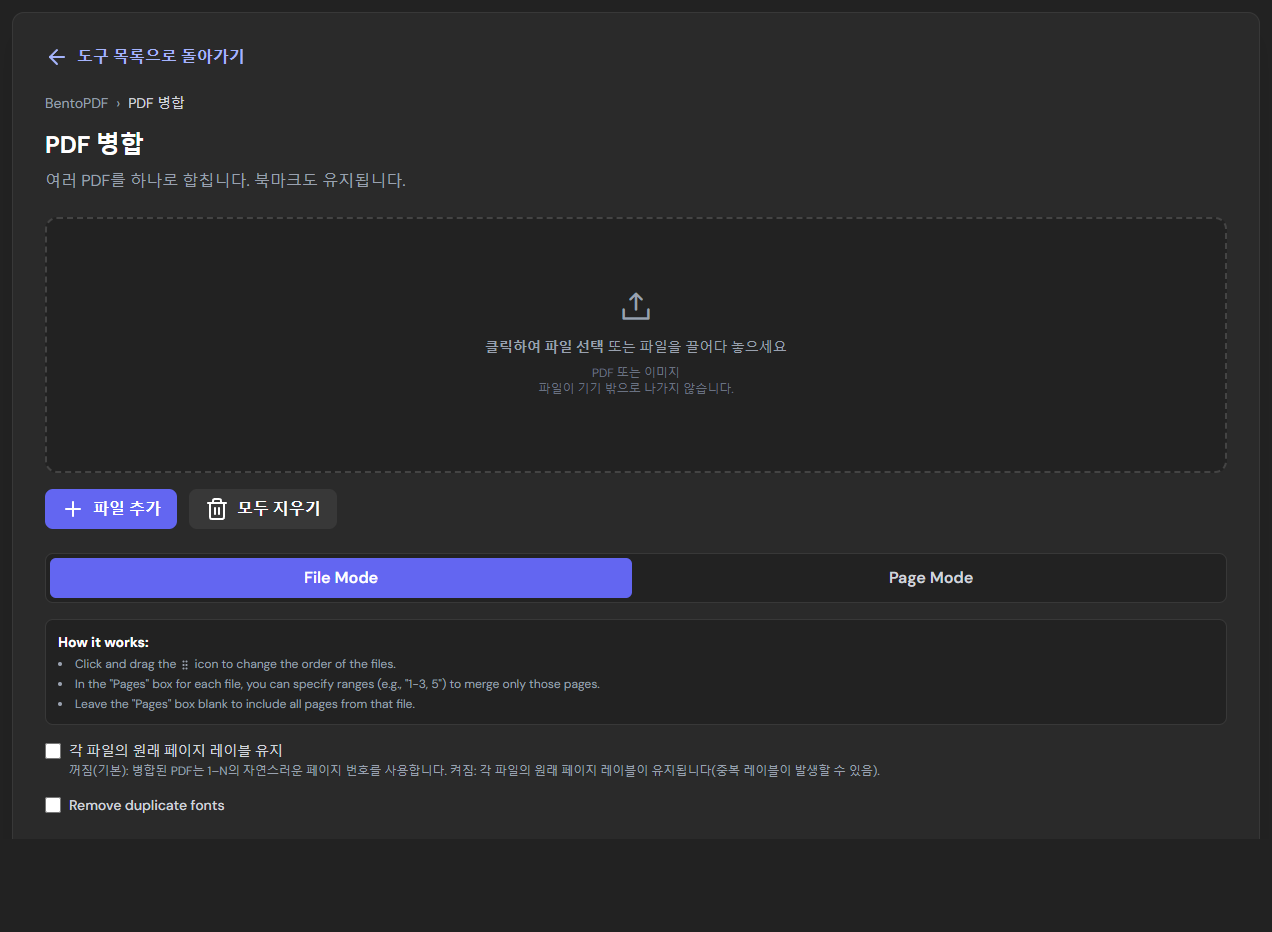Click the back arrow icon
The image size is (1272, 932).
pos(56,57)
